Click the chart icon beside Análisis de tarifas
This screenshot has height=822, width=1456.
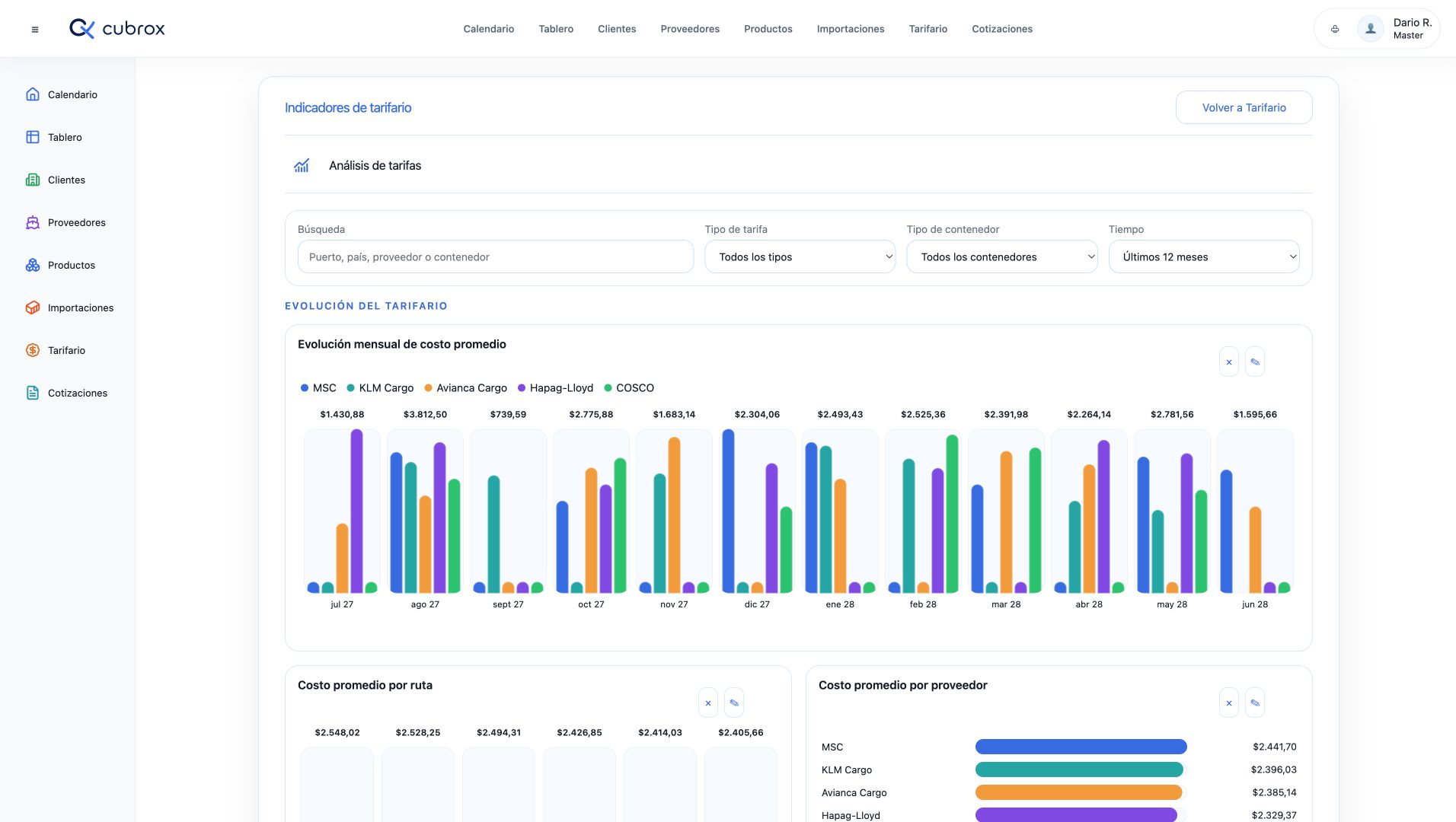tap(302, 165)
